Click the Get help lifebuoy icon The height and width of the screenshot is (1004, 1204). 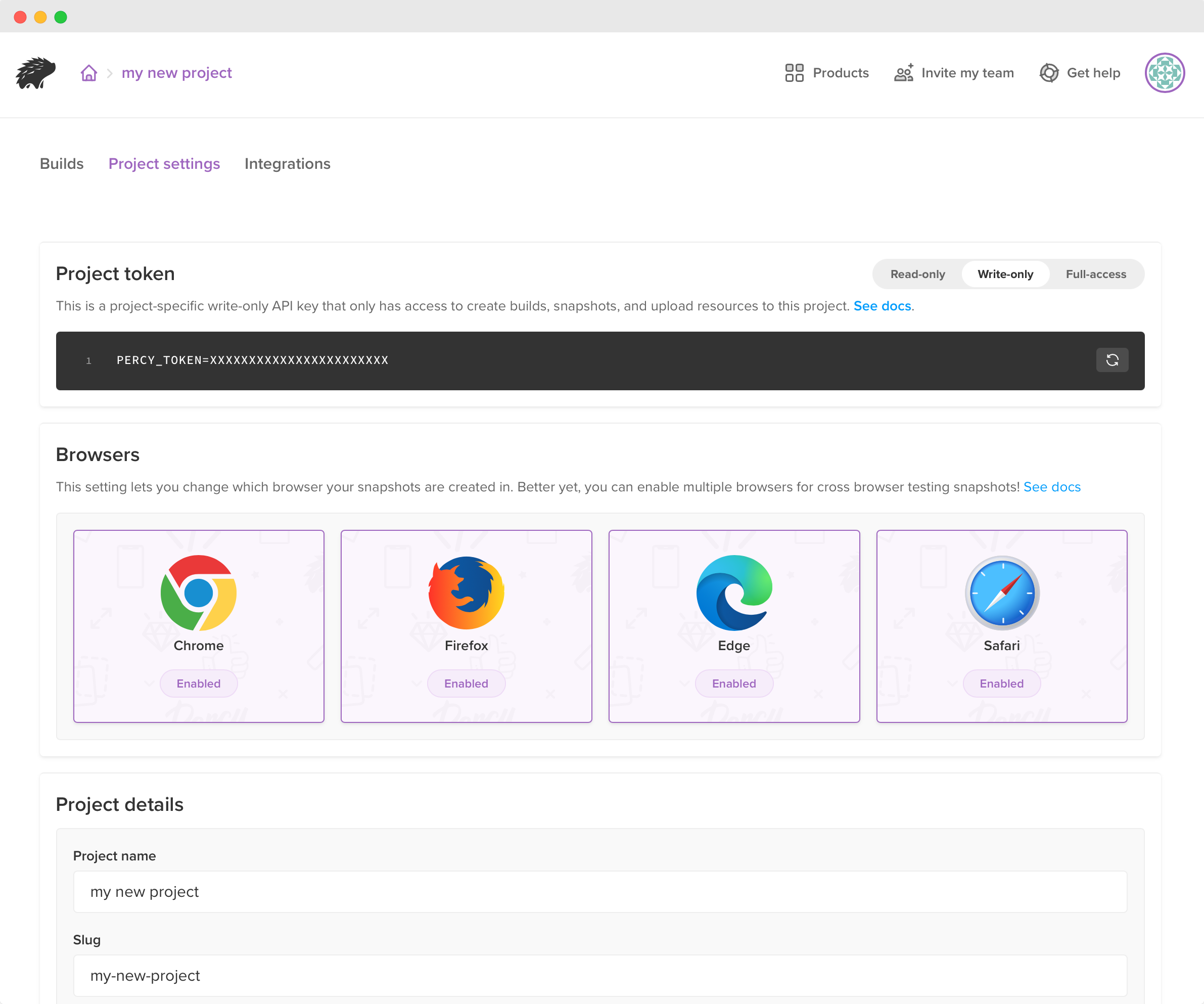pos(1049,73)
